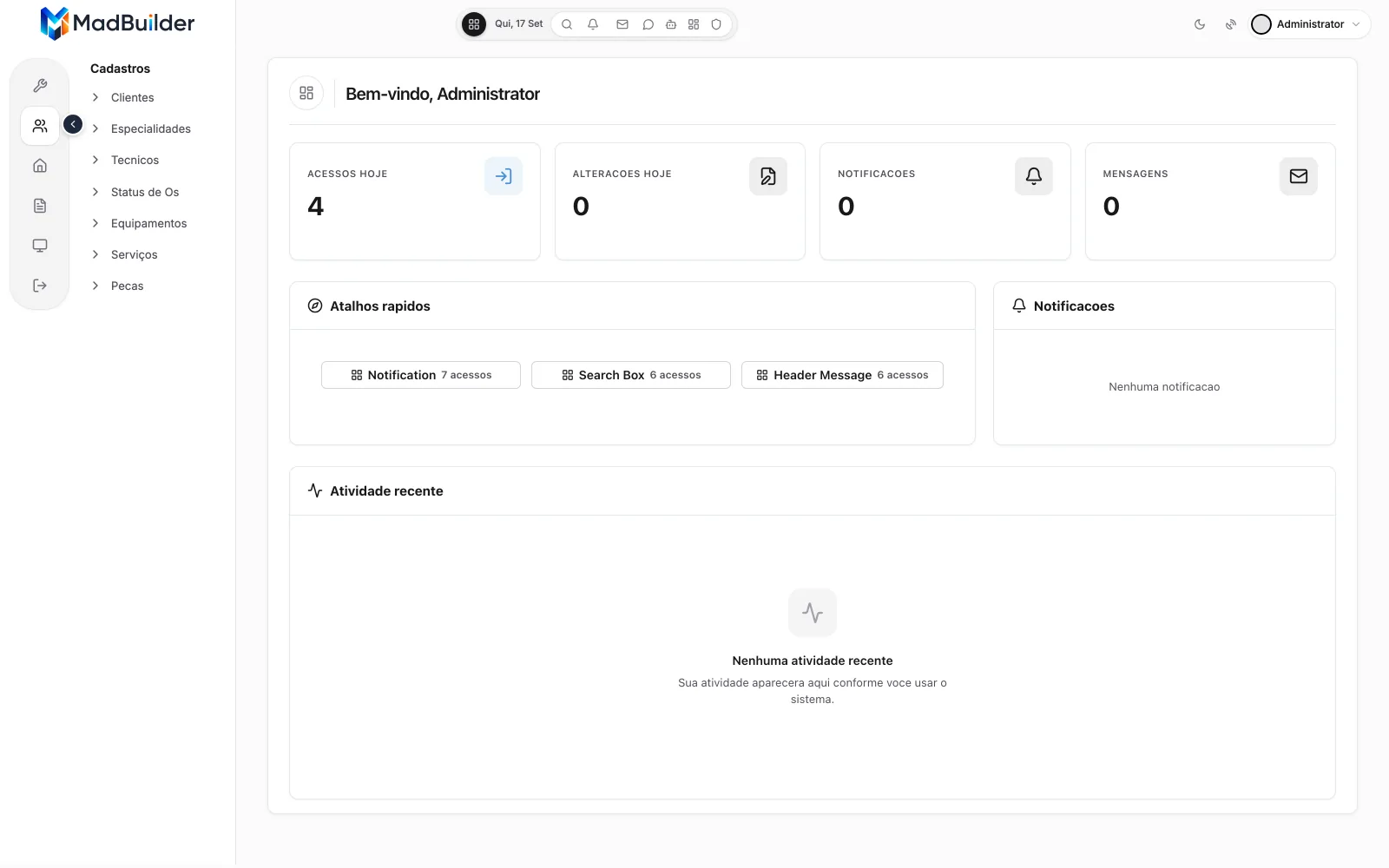Open the robot assistant icon in the top toolbar
Screen dimensions: 1389x868
pyautogui.click(x=671, y=24)
